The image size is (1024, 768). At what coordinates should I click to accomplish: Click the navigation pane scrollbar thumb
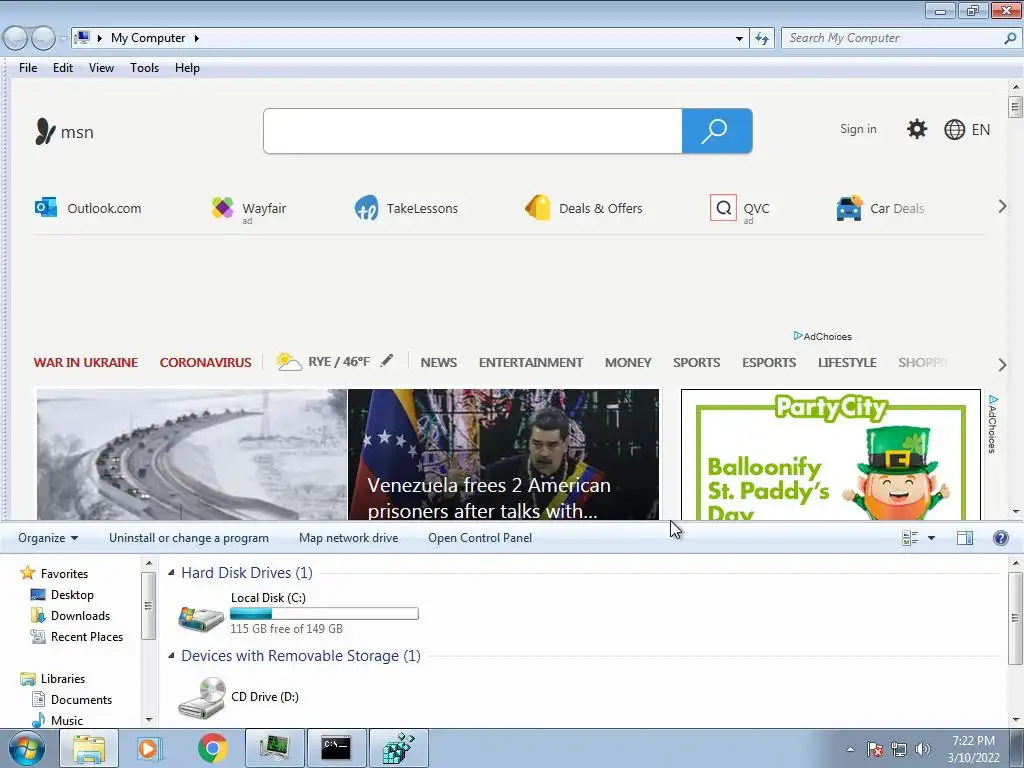click(148, 605)
